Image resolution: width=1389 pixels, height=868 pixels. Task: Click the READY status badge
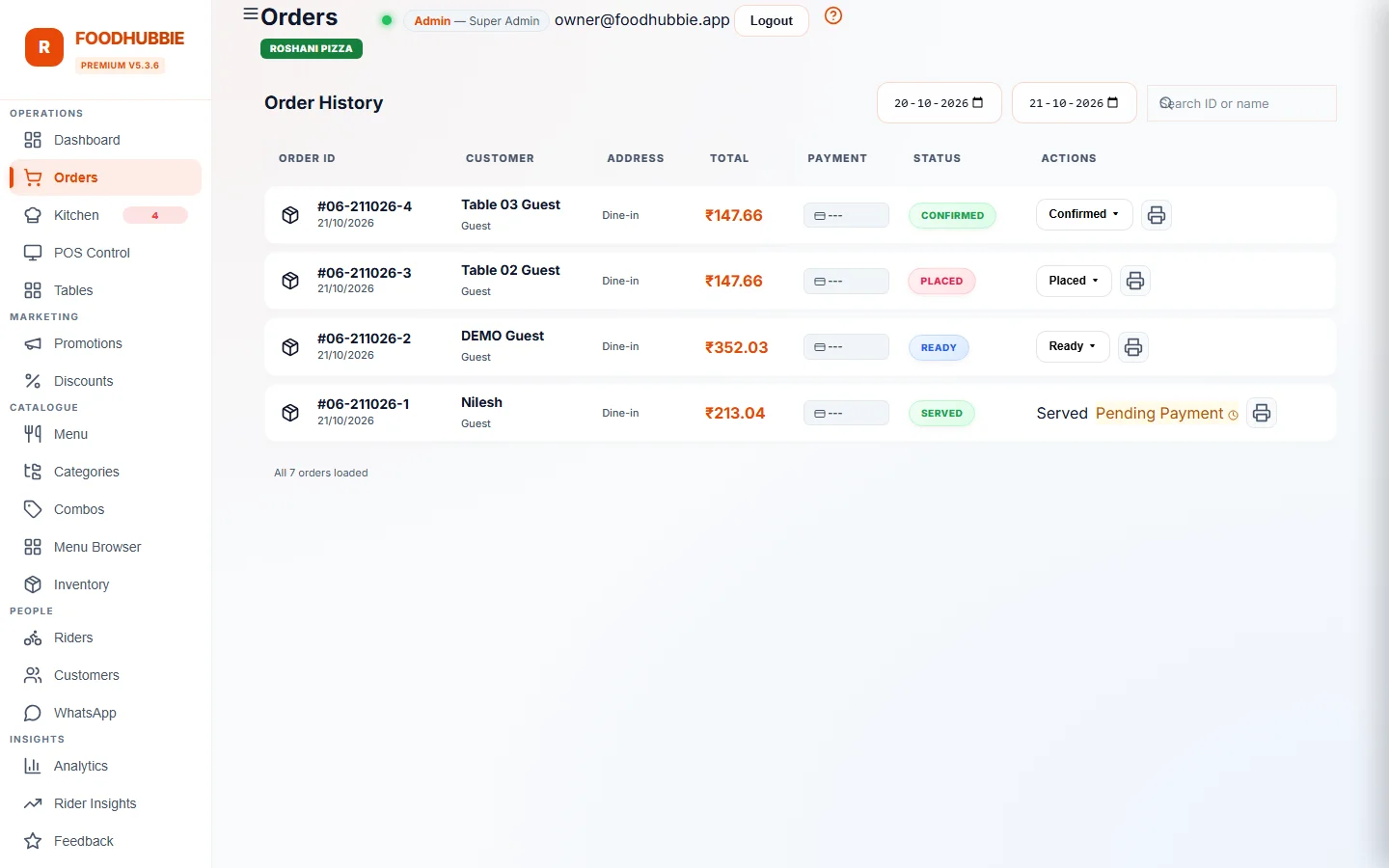pos(939,347)
